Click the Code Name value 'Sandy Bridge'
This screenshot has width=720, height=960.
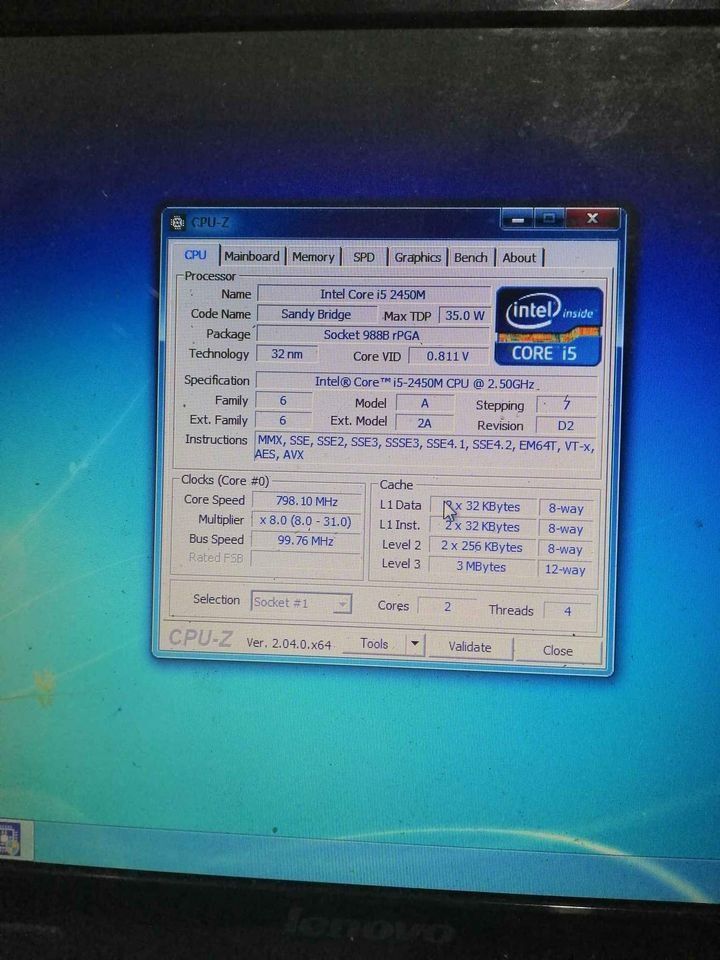tap(317, 314)
